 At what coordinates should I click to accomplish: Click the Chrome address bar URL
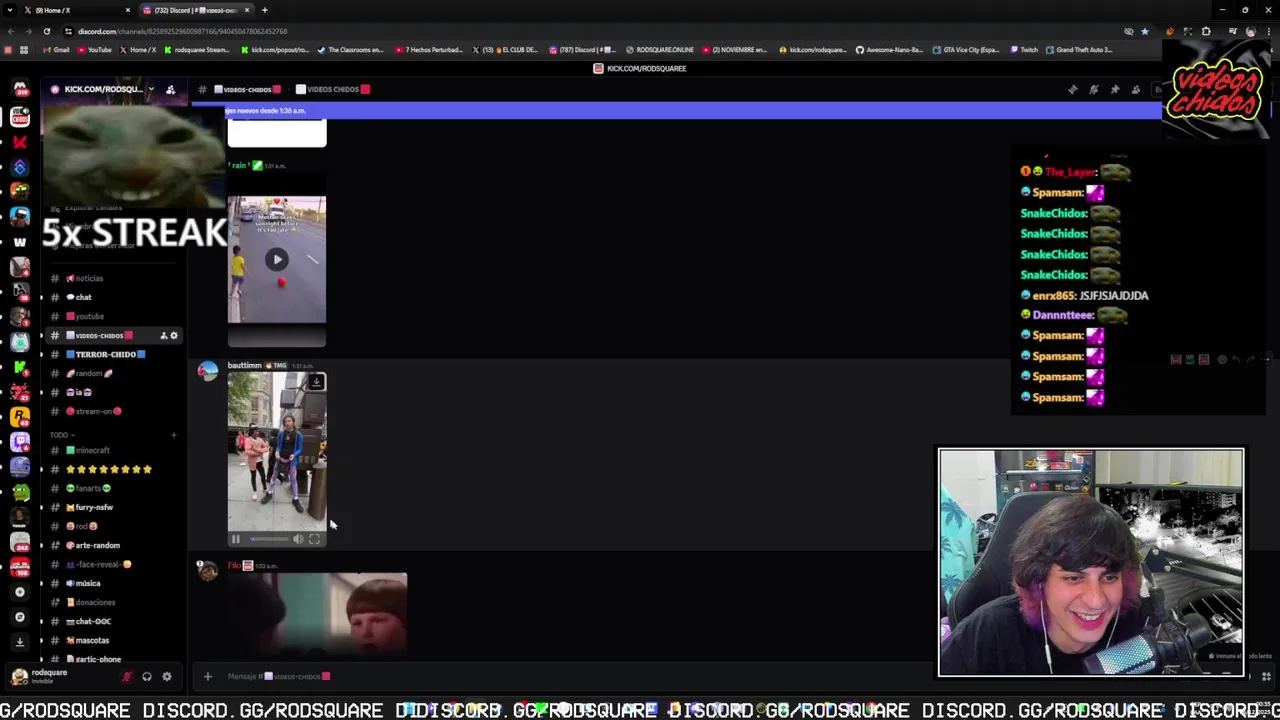(183, 31)
